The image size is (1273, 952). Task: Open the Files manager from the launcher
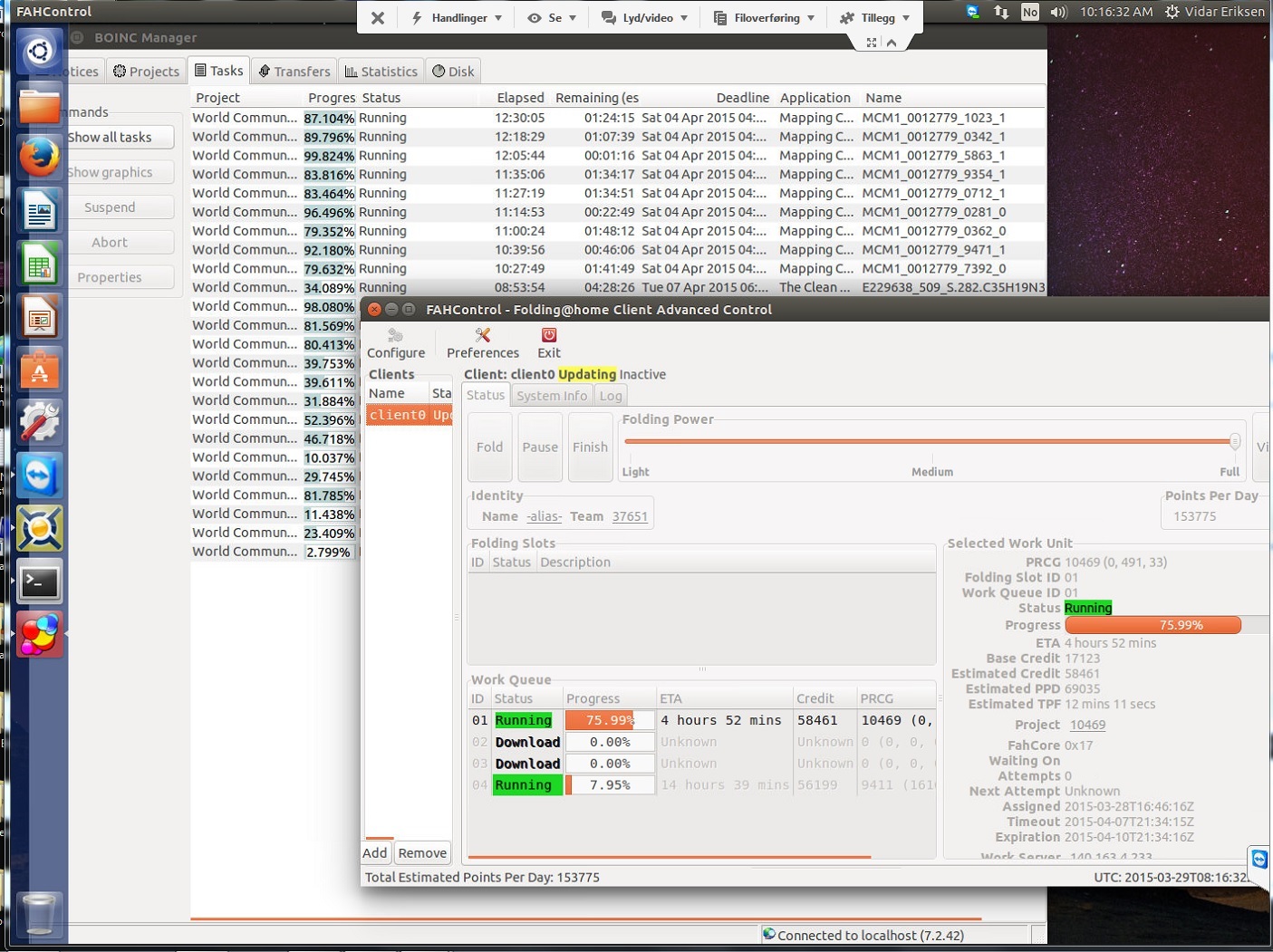pyautogui.click(x=39, y=104)
